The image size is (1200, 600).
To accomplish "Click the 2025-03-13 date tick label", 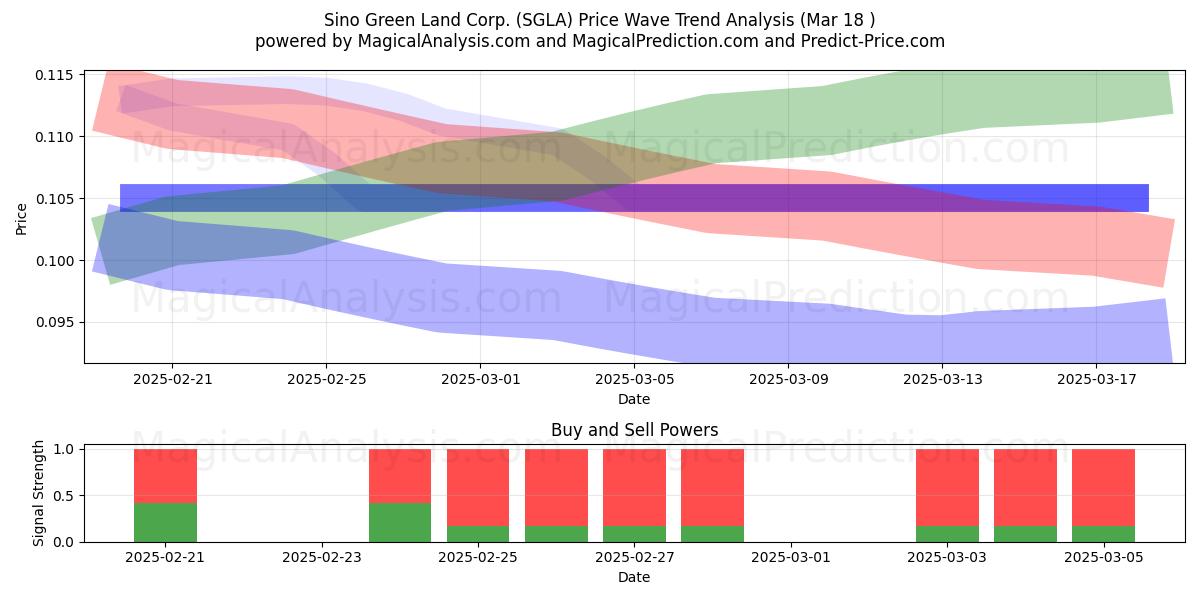I will click(x=942, y=379).
